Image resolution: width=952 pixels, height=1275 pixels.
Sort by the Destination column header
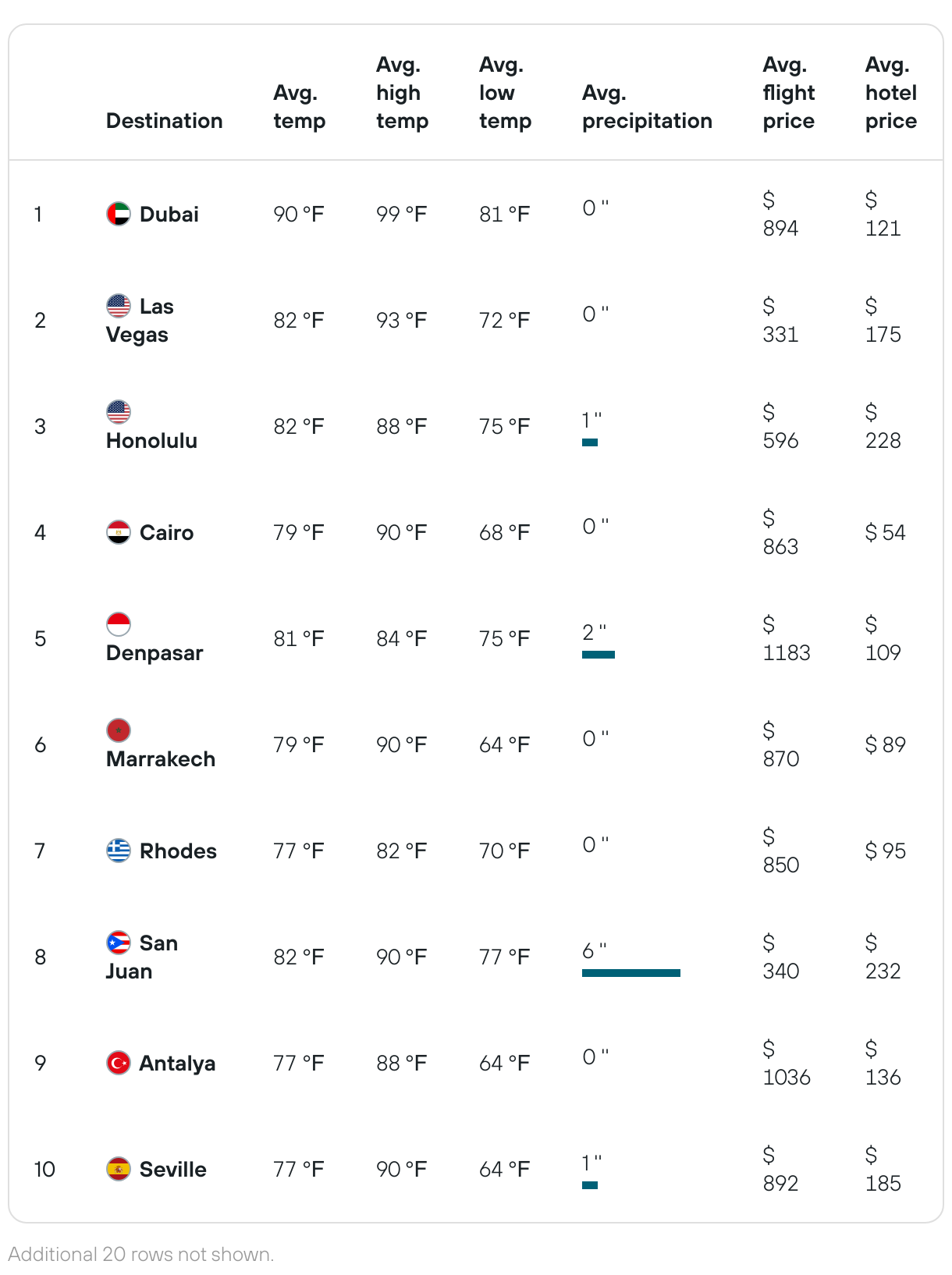click(165, 121)
